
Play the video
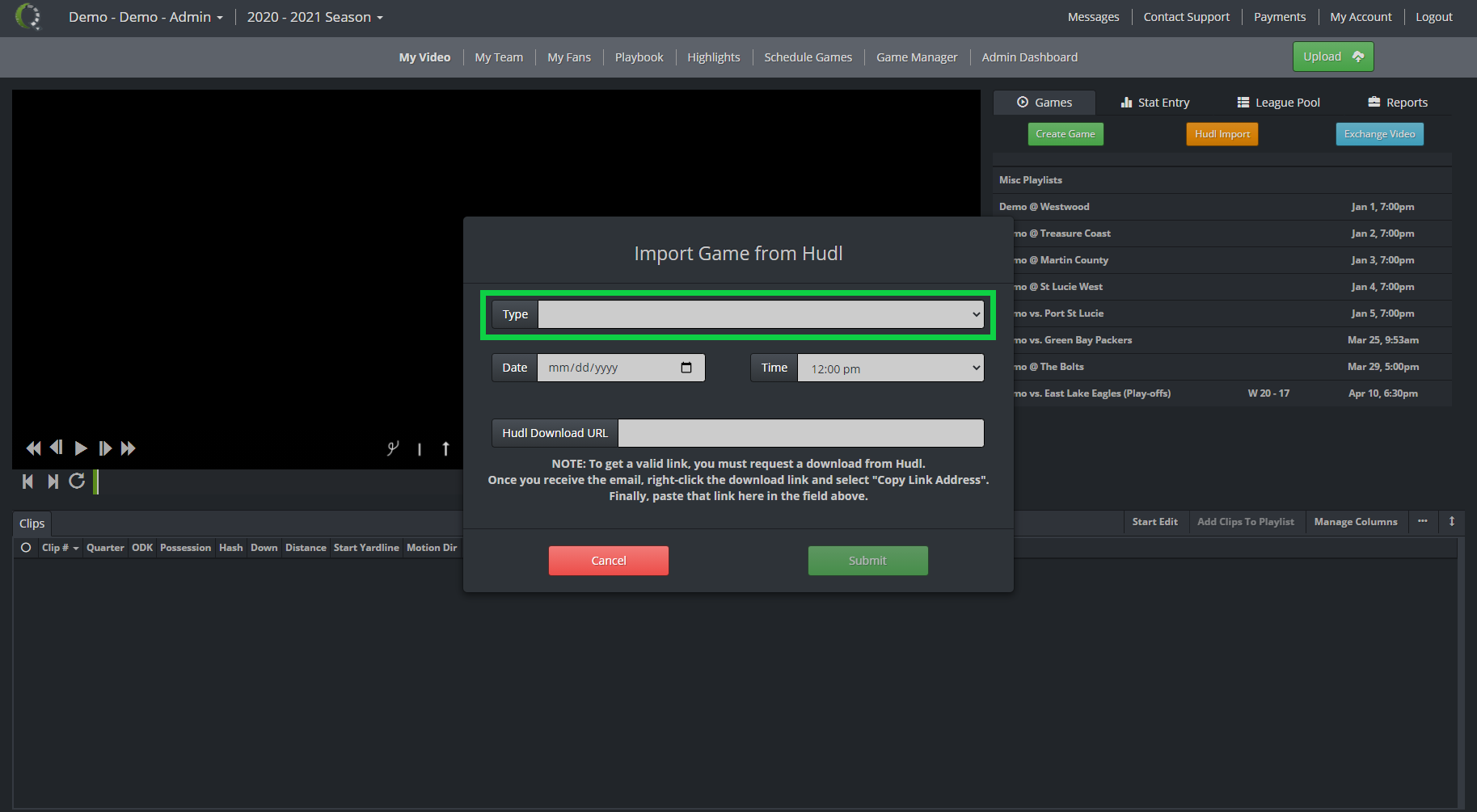[x=81, y=448]
